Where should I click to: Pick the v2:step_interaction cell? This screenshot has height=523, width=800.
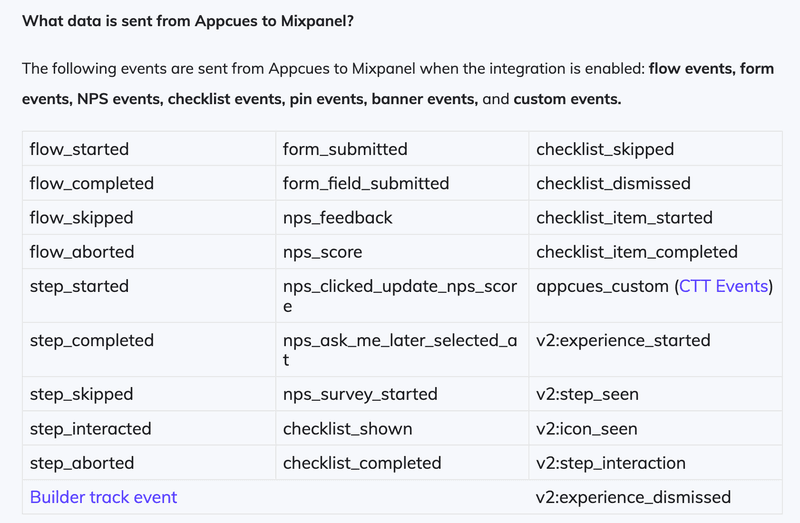pos(656,463)
